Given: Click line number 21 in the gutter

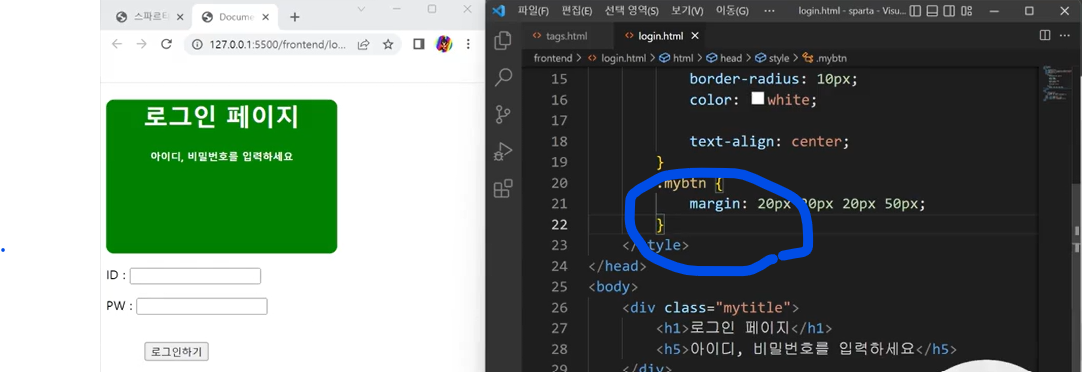Looking at the screenshot, I should click(560, 204).
